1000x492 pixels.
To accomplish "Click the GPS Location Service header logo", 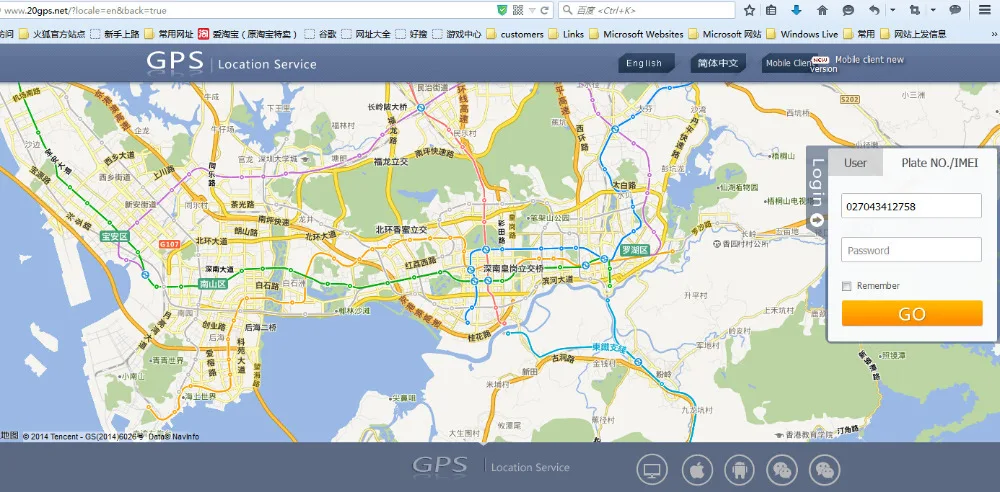I will coord(232,63).
